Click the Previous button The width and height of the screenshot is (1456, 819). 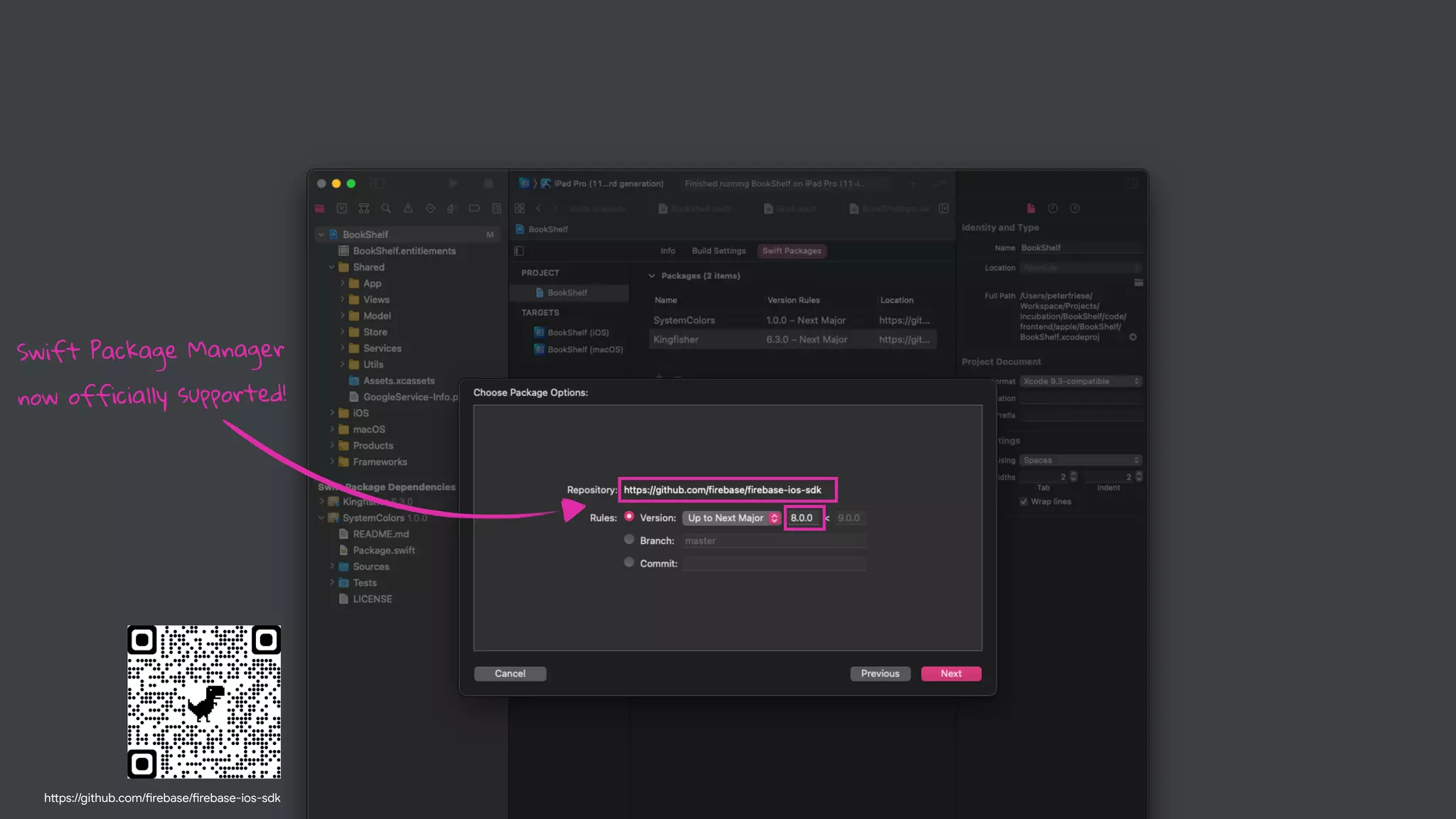point(880,673)
